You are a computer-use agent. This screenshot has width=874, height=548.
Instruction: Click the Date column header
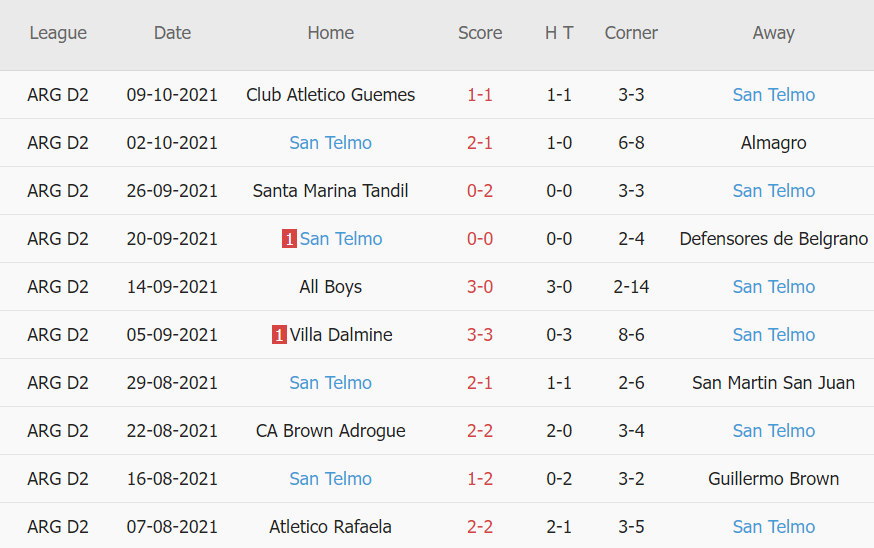(x=172, y=33)
